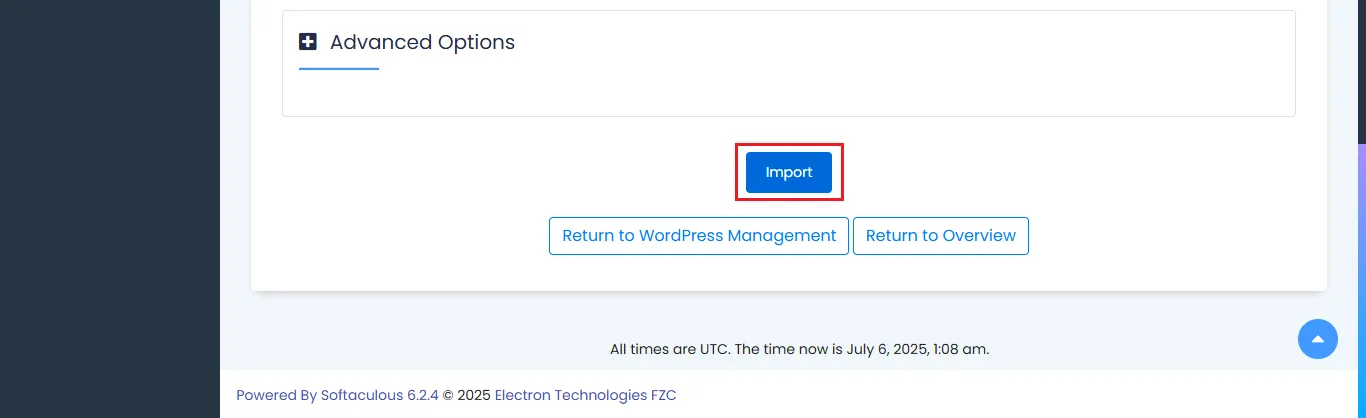Image resolution: width=1366 pixels, height=418 pixels.
Task: Click the dark left sidebar area
Action: click(x=110, y=209)
